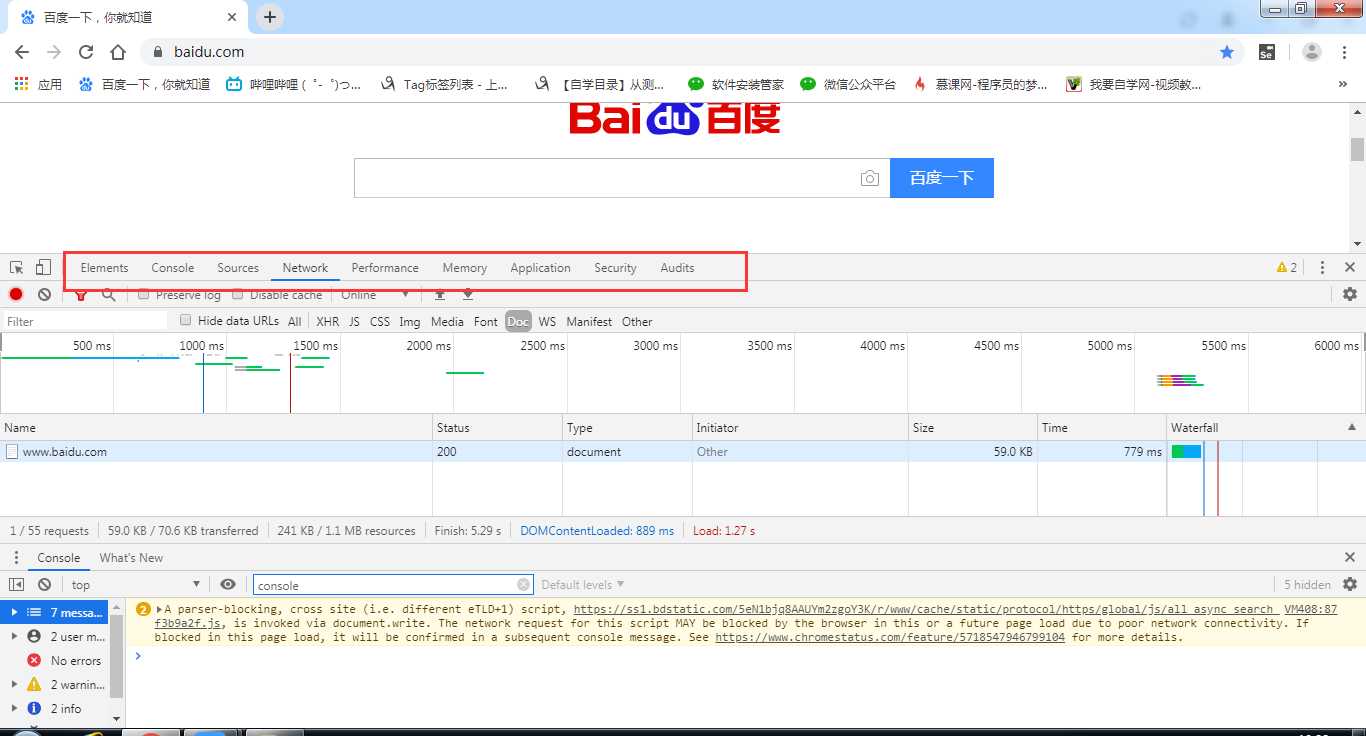Switch to the Elements tab
Screen dimensions: 1366x736
pyautogui.click(x=104, y=268)
